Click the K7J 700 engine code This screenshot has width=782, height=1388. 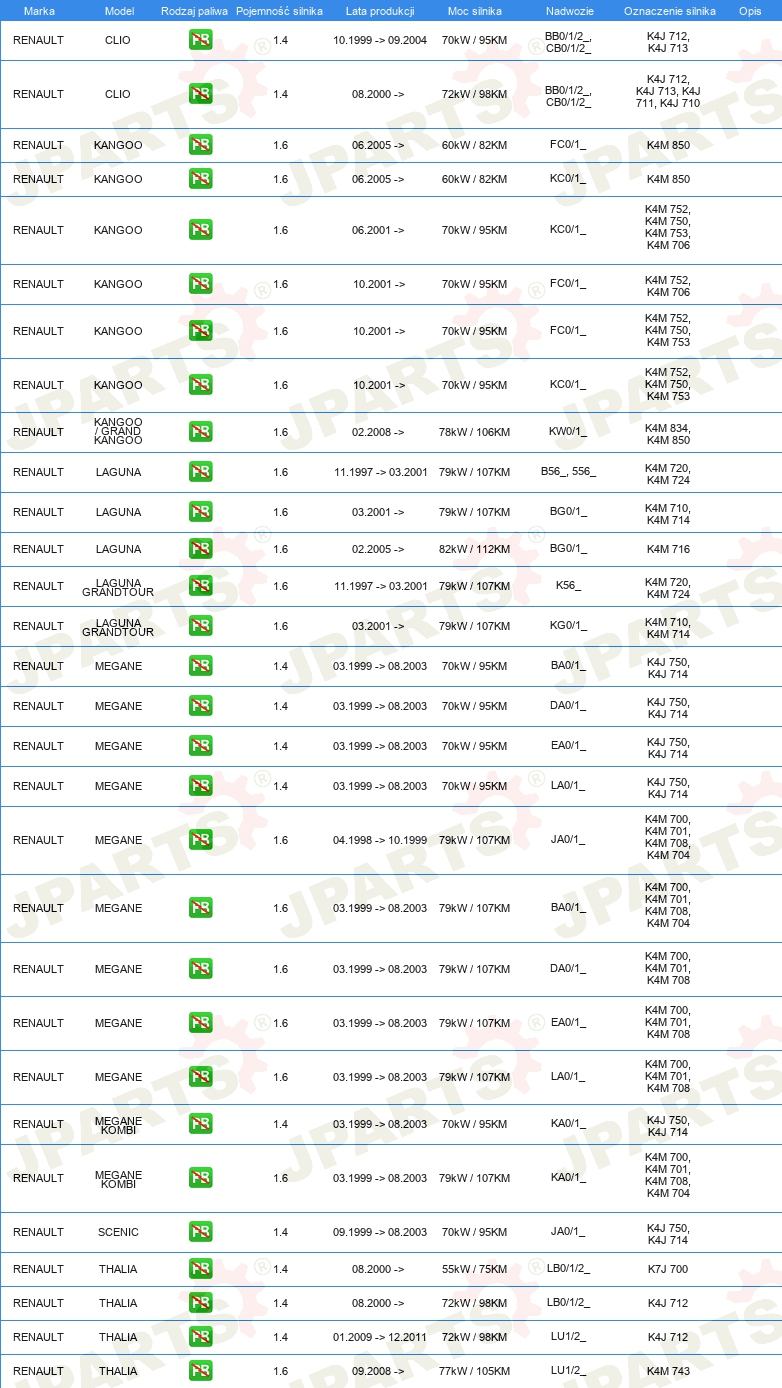point(668,1269)
